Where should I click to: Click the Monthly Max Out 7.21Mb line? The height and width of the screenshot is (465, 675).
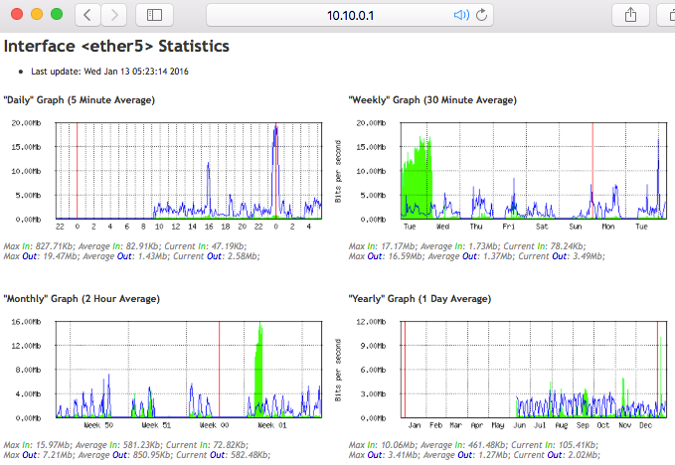coord(137,455)
